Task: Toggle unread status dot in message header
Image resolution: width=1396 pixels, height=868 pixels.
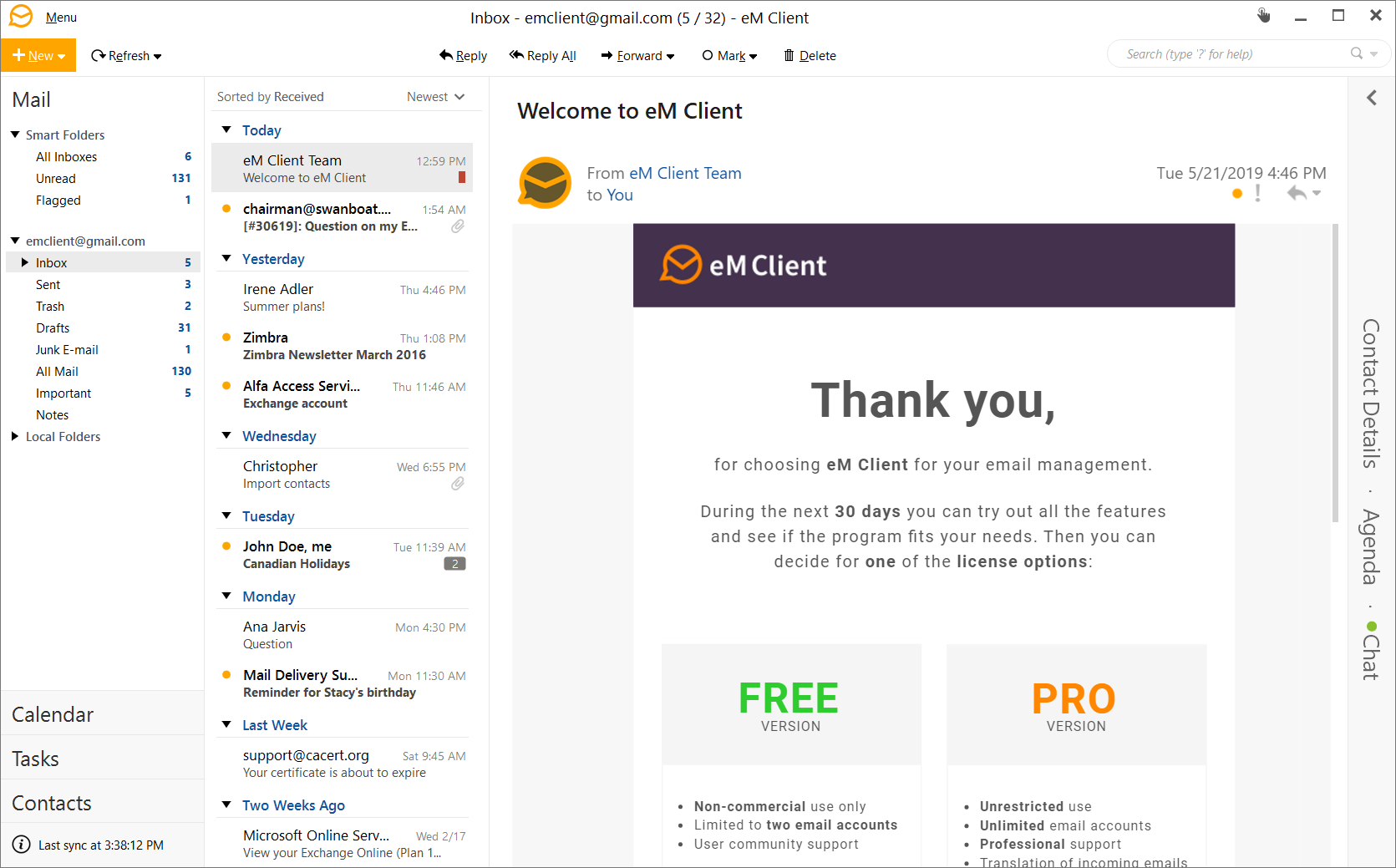Action: pyautogui.click(x=1237, y=194)
